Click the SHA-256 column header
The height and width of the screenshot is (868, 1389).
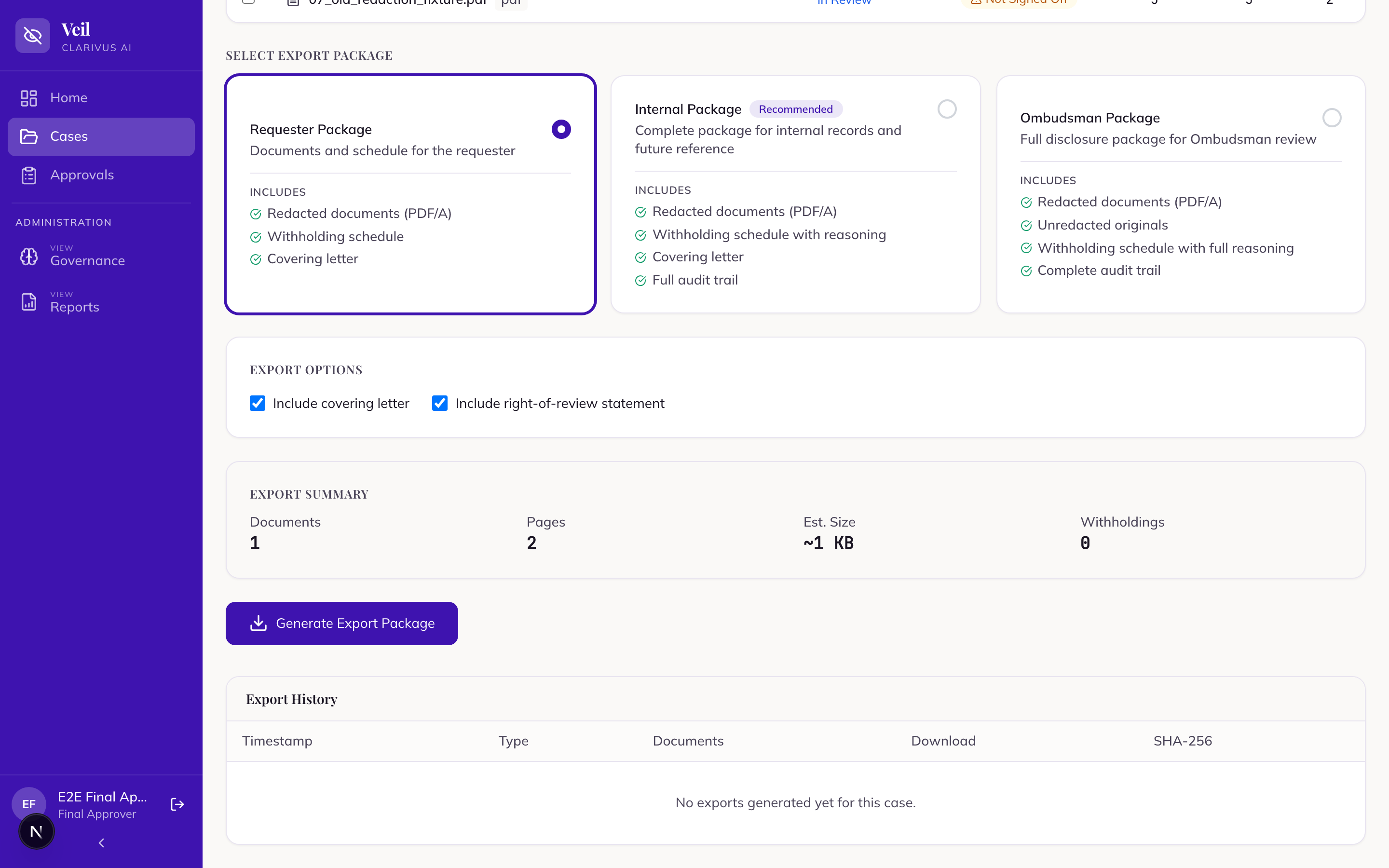1183,741
